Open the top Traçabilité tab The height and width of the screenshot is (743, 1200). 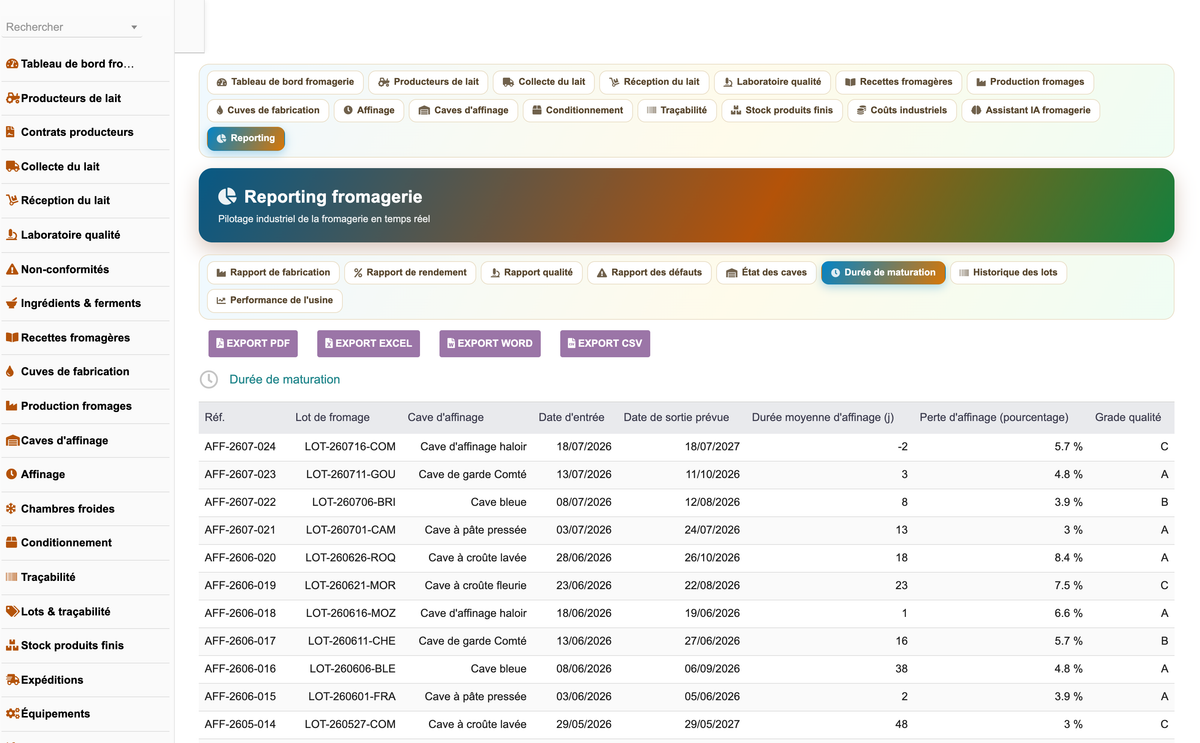point(677,110)
